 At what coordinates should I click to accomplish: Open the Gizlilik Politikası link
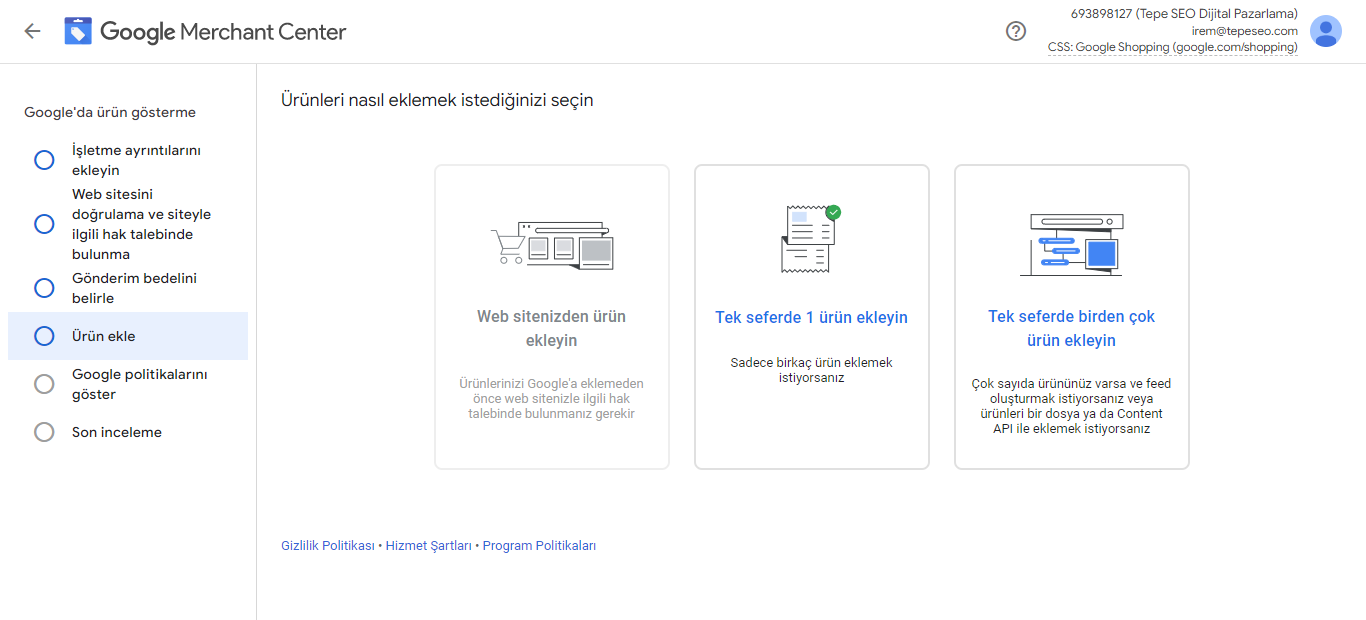tap(328, 546)
